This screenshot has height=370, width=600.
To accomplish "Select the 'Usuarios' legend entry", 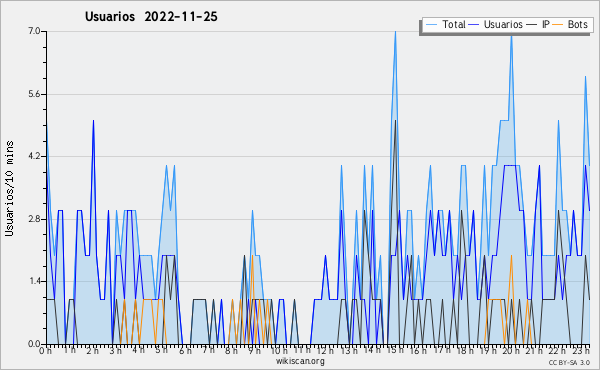I will (x=503, y=24).
